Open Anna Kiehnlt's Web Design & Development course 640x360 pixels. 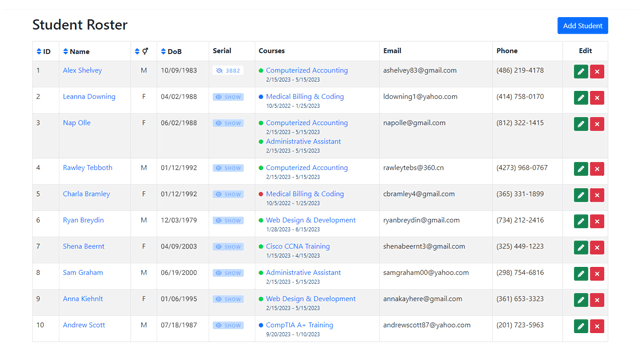click(311, 298)
